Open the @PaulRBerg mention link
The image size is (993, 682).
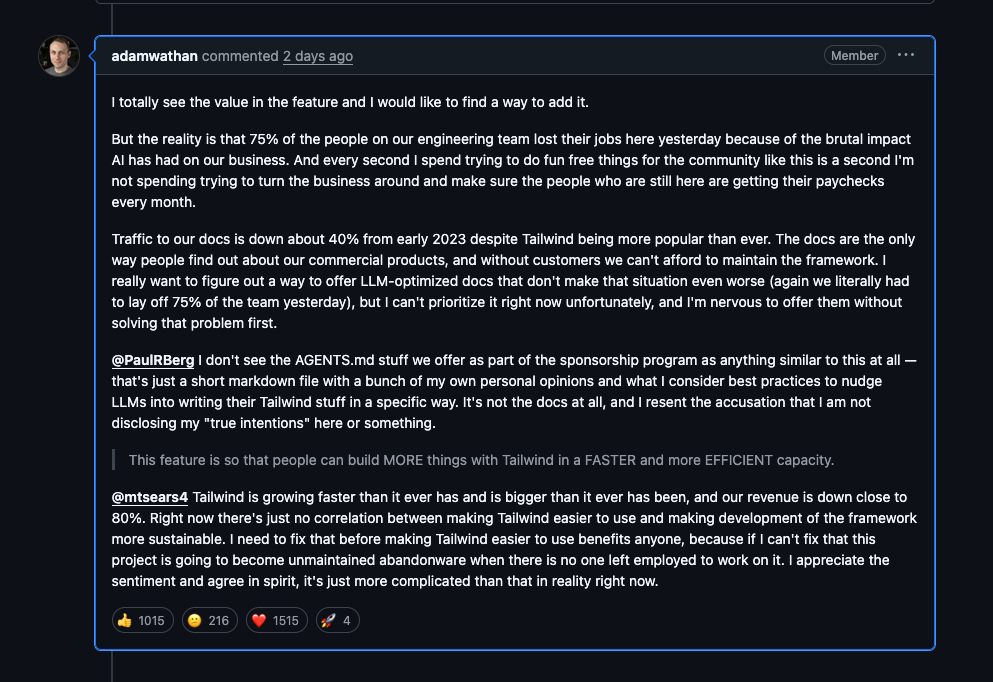(153, 361)
